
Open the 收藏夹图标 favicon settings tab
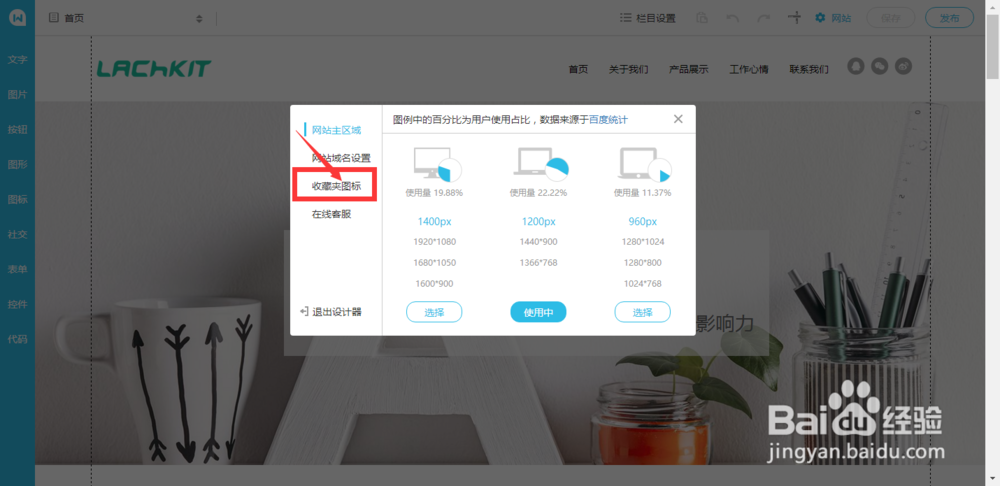point(336,186)
